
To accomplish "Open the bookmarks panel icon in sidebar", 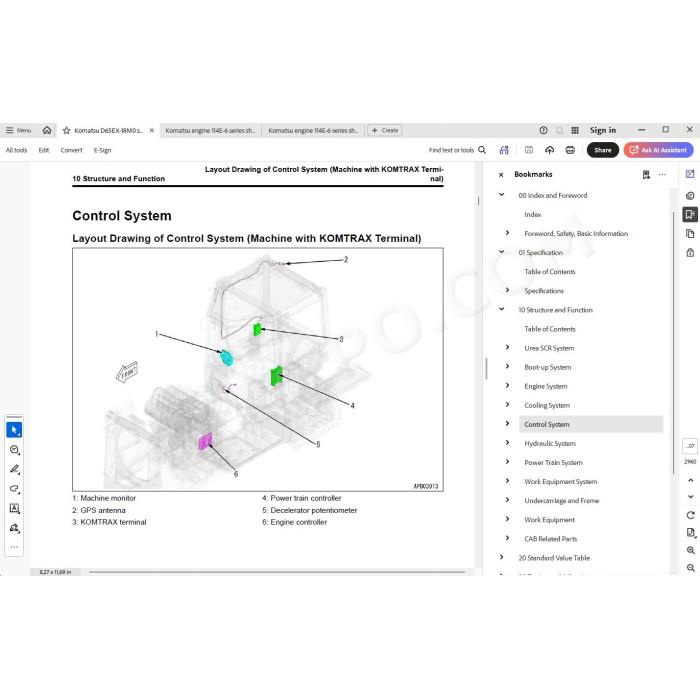I will point(690,214).
